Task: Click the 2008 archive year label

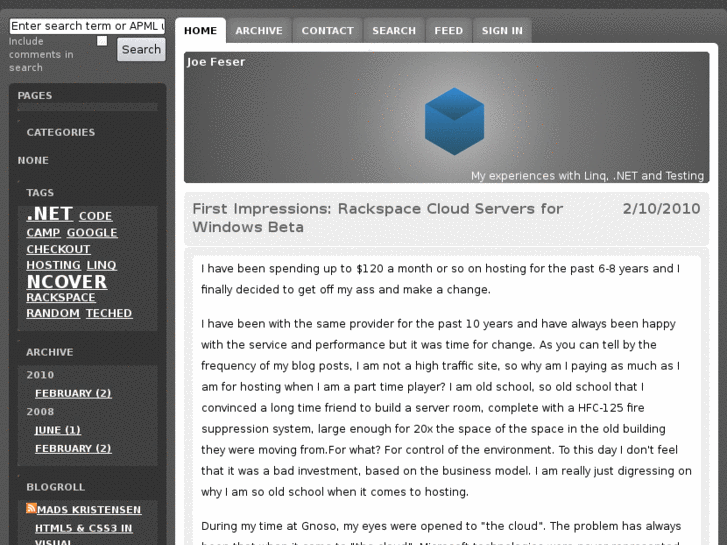Action: (40, 412)
